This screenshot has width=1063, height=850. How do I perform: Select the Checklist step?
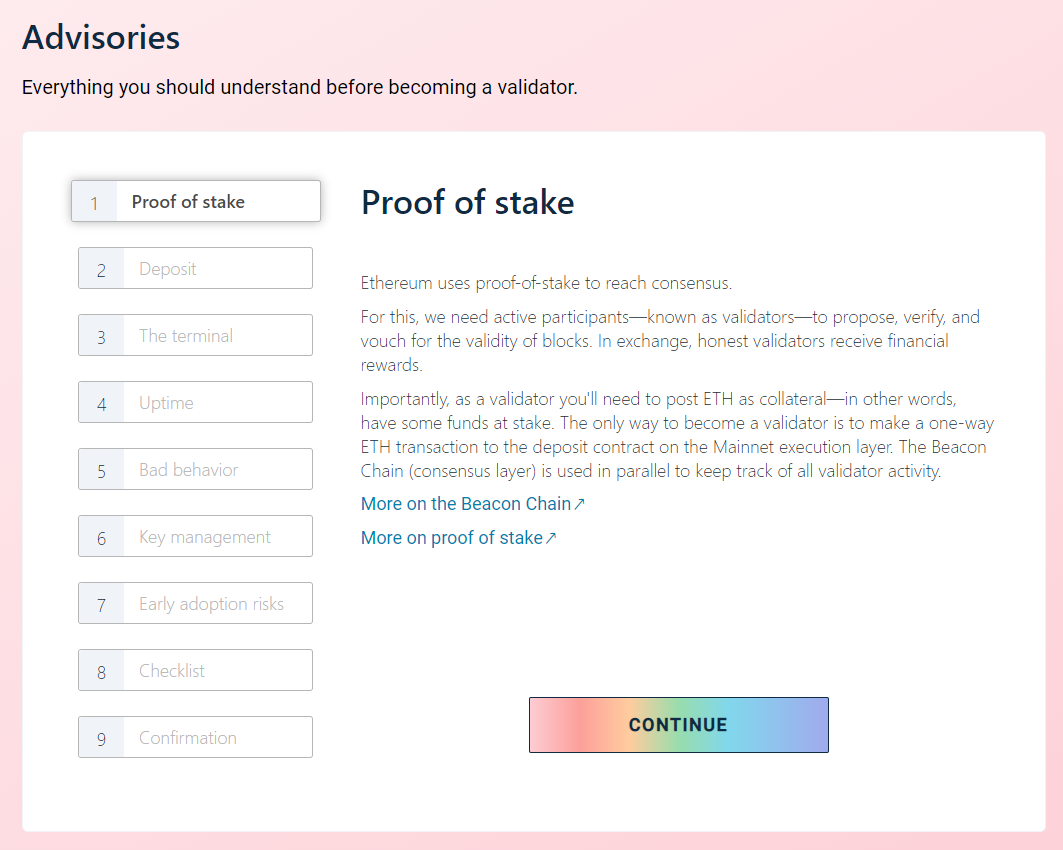(x=196, y=671)
